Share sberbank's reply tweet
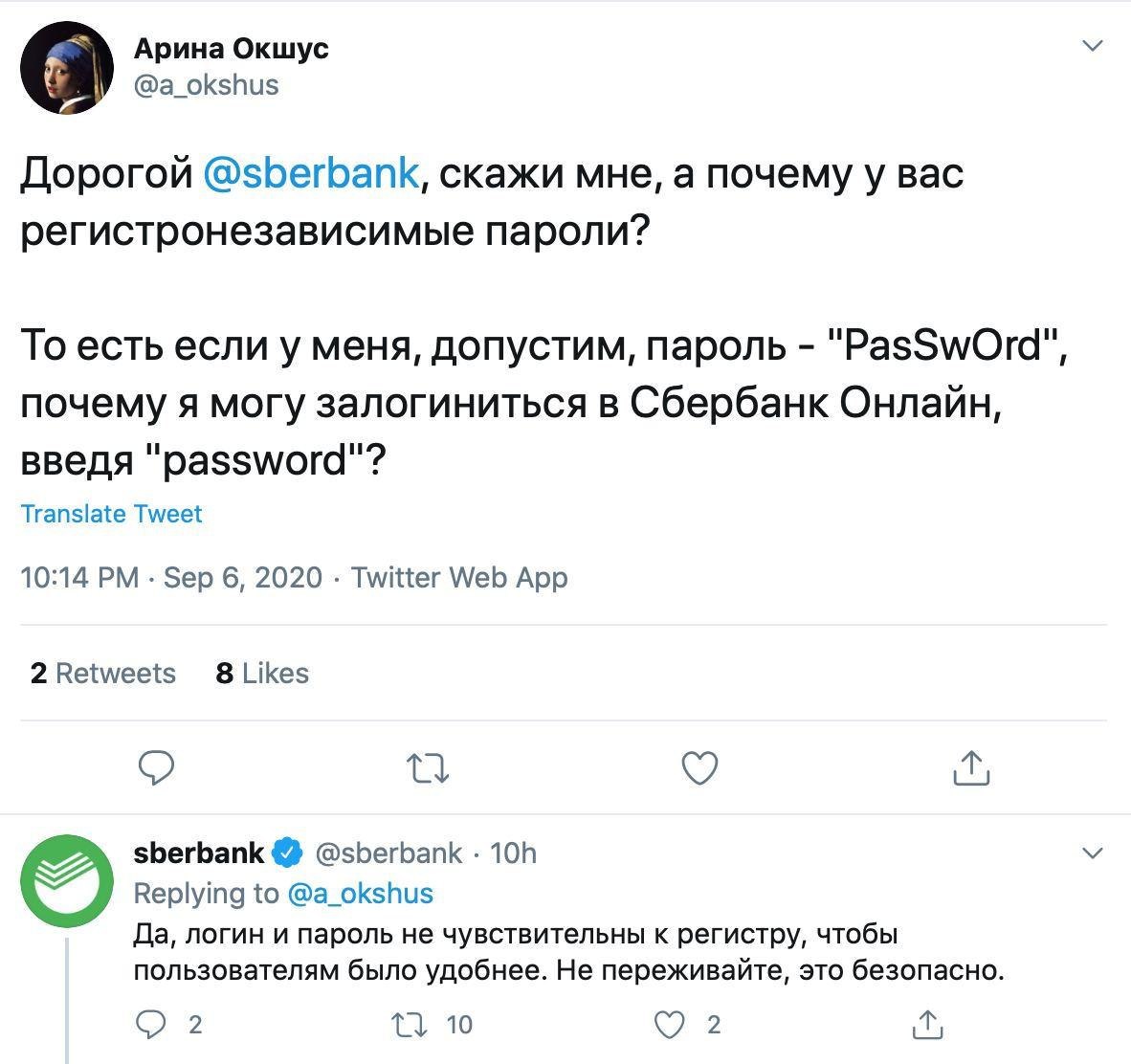 click(925, 1025)
